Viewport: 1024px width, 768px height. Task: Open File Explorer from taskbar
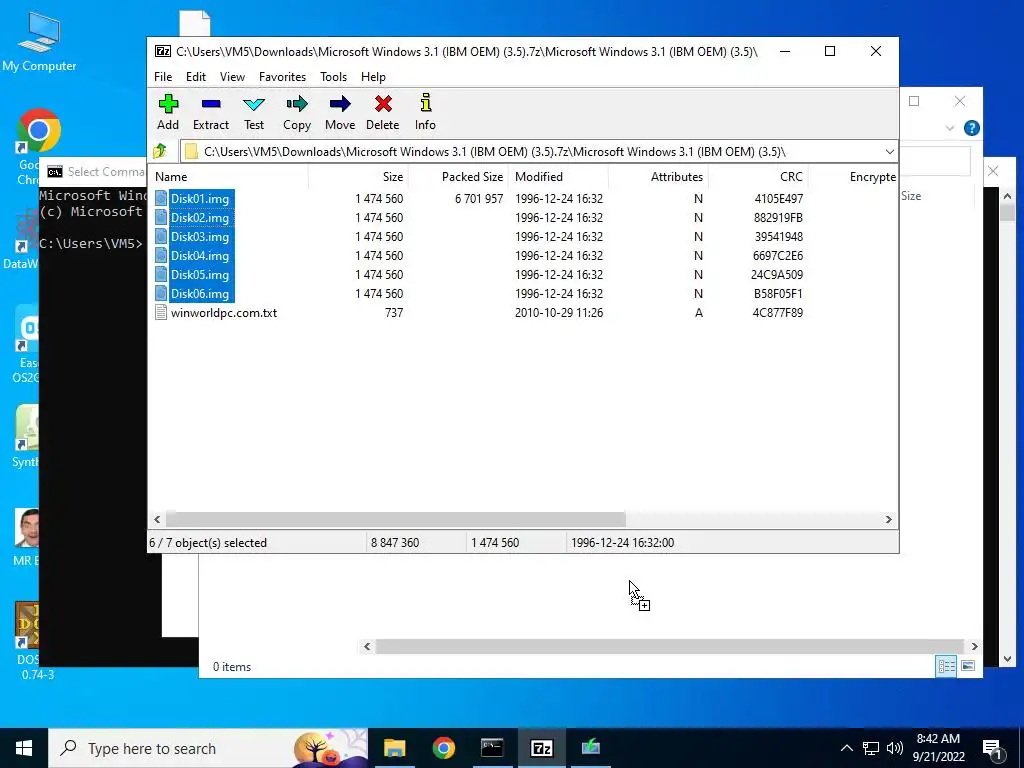click(x=394, y=748)
